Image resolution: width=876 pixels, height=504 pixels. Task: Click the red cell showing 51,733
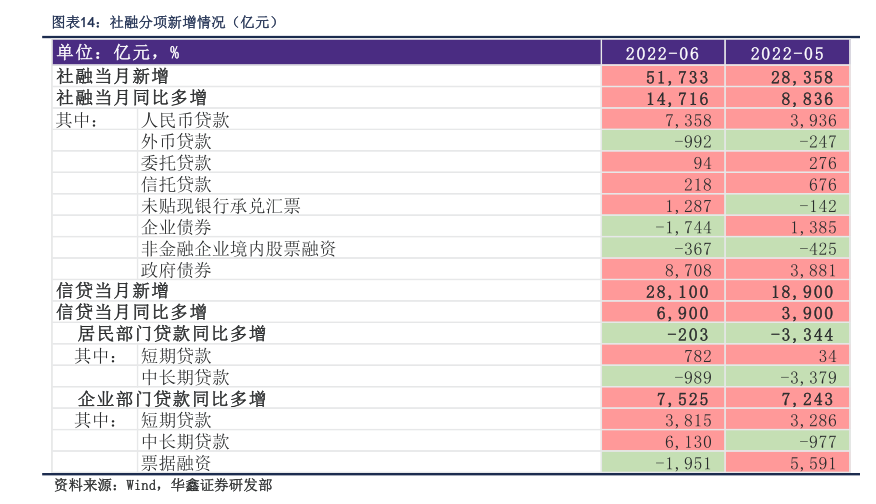[x=662, y=77]
